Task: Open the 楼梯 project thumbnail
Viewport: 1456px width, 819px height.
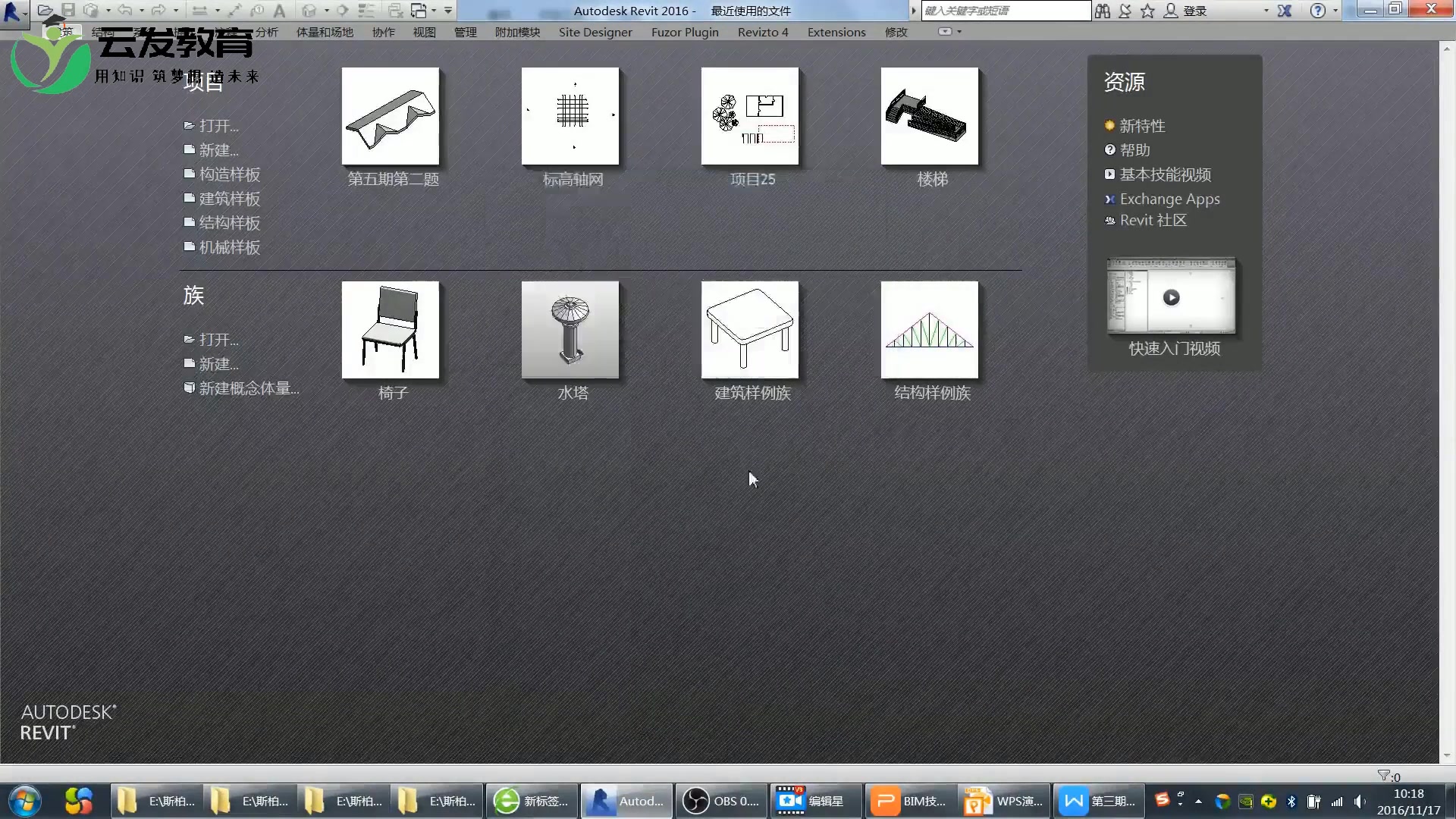Action: 930,116
